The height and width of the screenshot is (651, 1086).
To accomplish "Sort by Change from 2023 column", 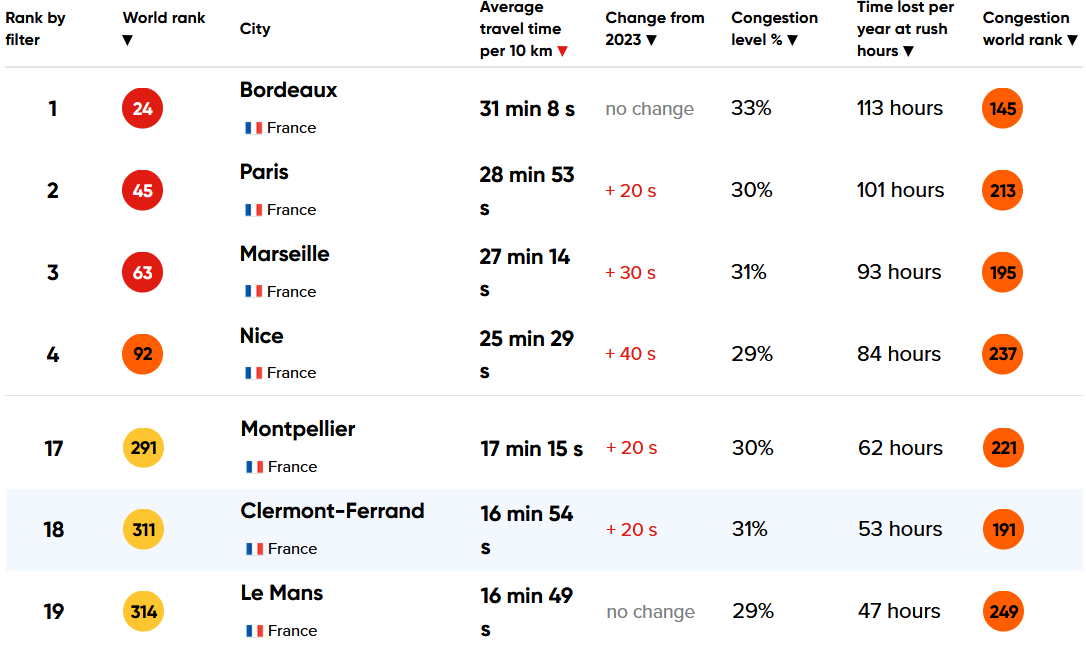I will point(651,40).
